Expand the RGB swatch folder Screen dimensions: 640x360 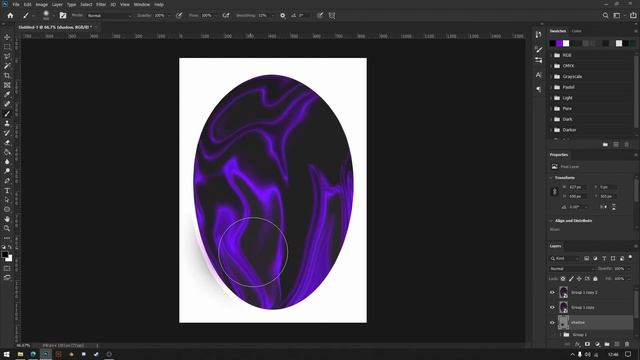tap(551, 55)
